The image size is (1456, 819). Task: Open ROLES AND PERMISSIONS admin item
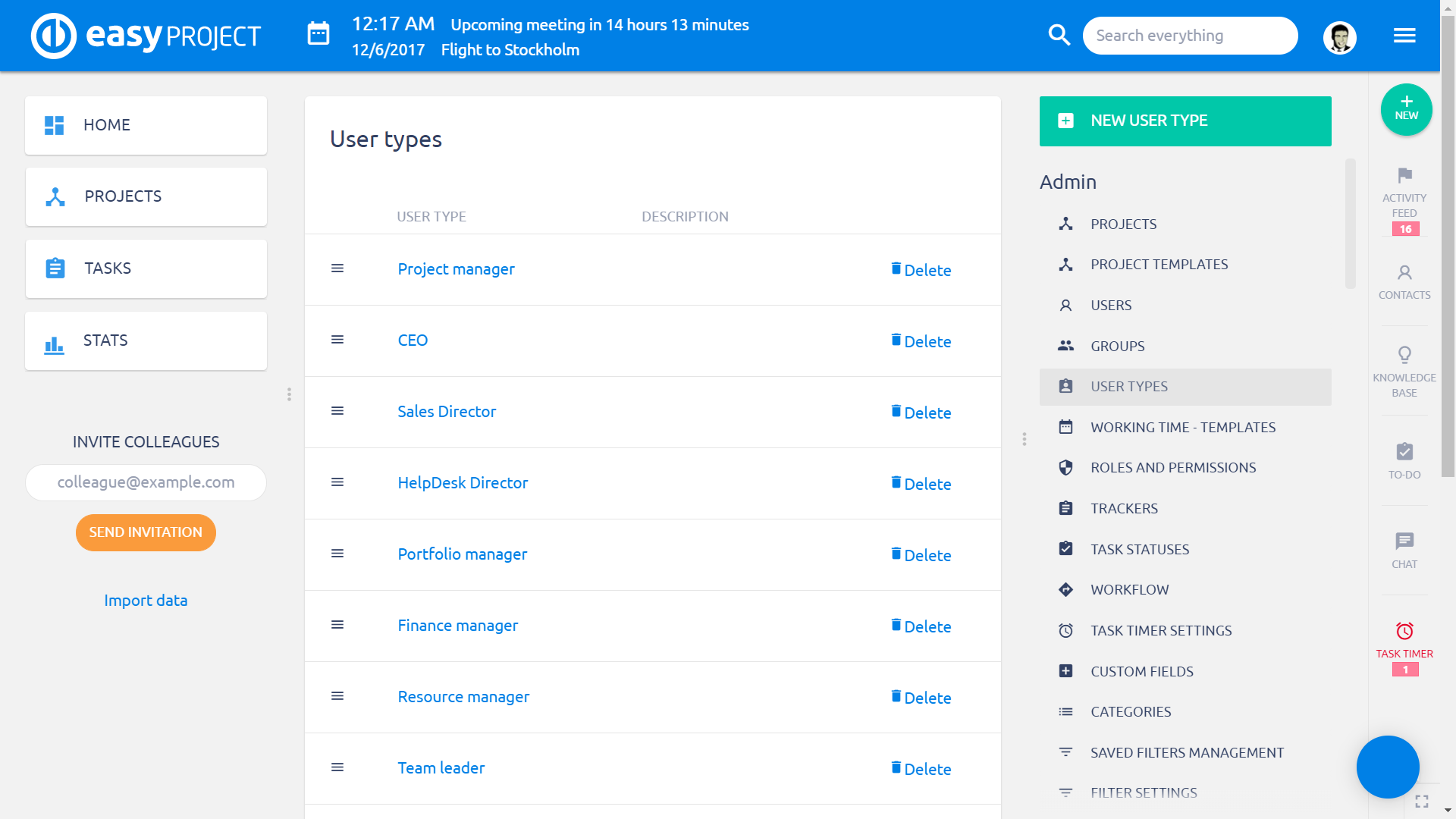(1185, 468)
